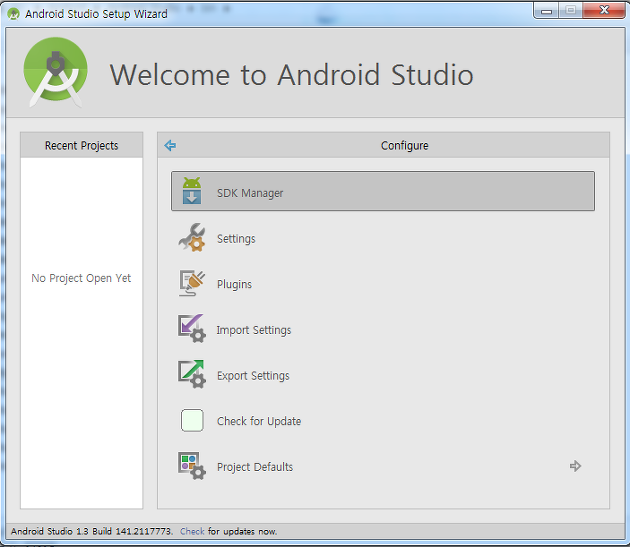The width and height of the screenshot is (630, 547).
Task: Select Check for Update
Action: click(x=383, y=421)
